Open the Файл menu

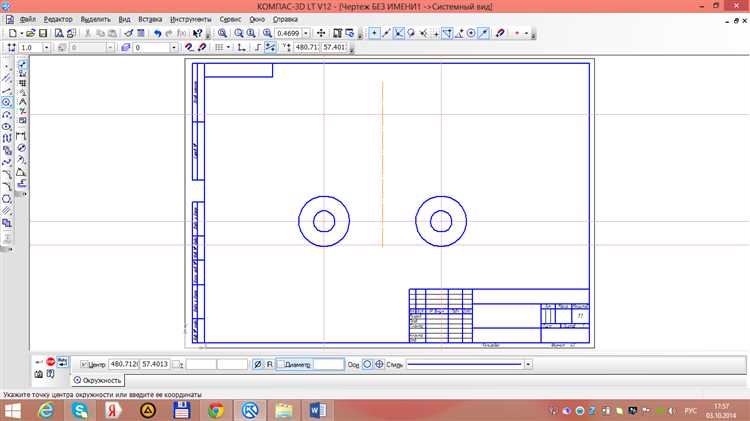[28, 20]
